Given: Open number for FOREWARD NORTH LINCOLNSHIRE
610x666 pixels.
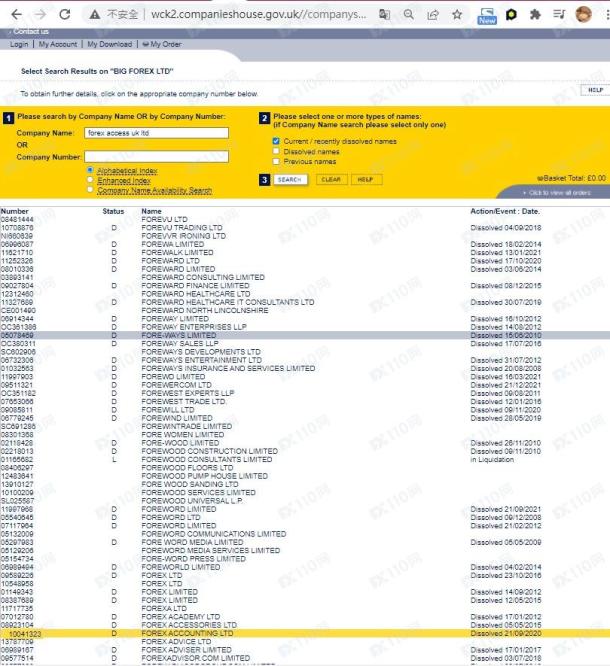Looking at the screenshot, I should tap(18, 310).
